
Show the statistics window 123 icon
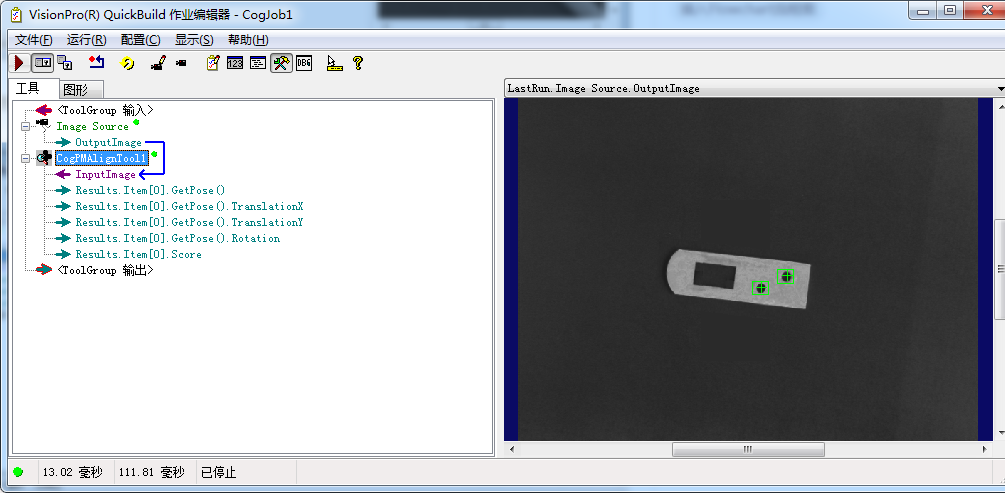235,63
